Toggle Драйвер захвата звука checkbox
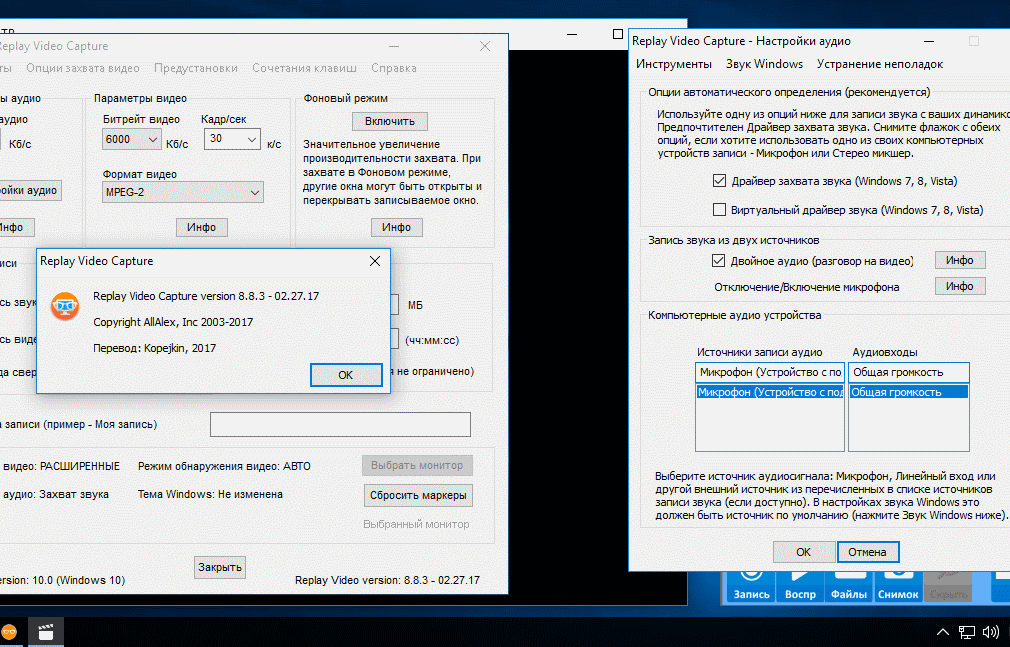1010x647 pixels. tap(719, 181)
